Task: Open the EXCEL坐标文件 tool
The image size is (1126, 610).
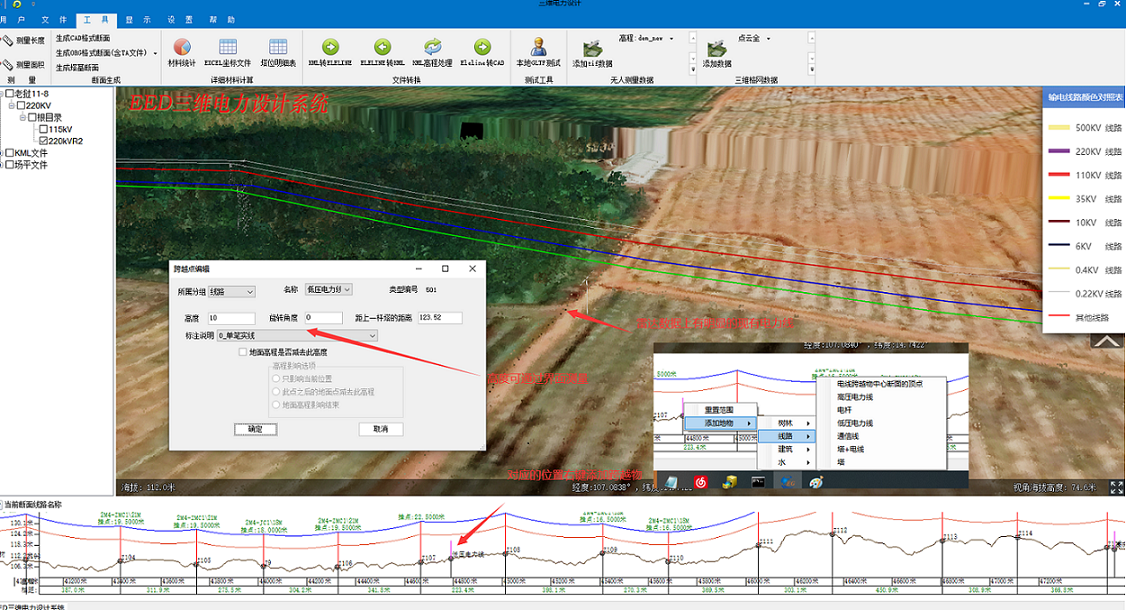Action: point(228,47)
